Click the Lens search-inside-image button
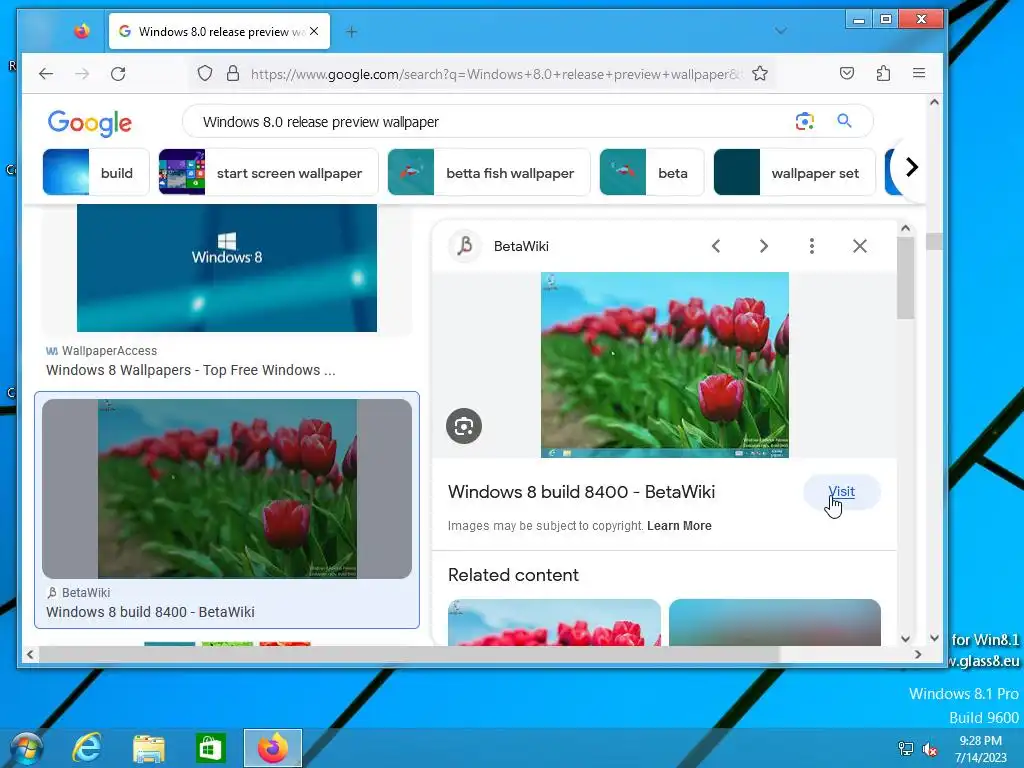Viewport: 1024px width, 768px height. [464, 426]
